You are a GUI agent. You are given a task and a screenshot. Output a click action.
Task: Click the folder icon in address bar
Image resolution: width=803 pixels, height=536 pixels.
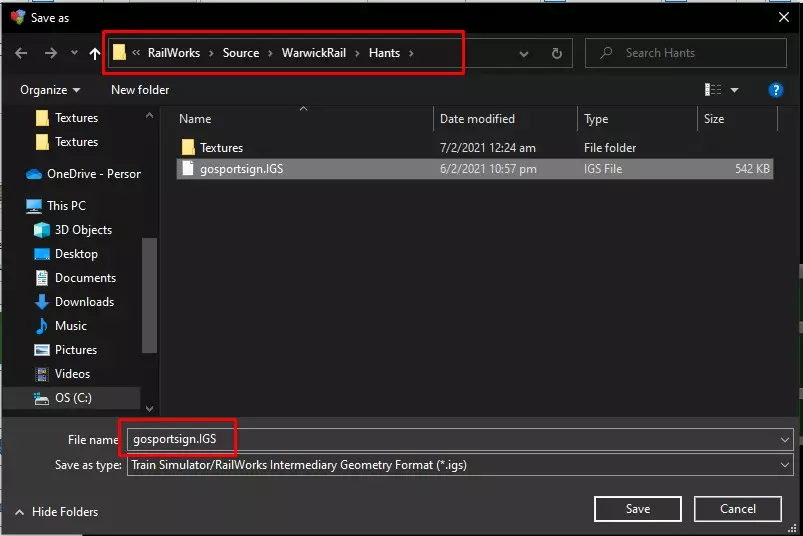pyautogui.click(x=119, y=52)
